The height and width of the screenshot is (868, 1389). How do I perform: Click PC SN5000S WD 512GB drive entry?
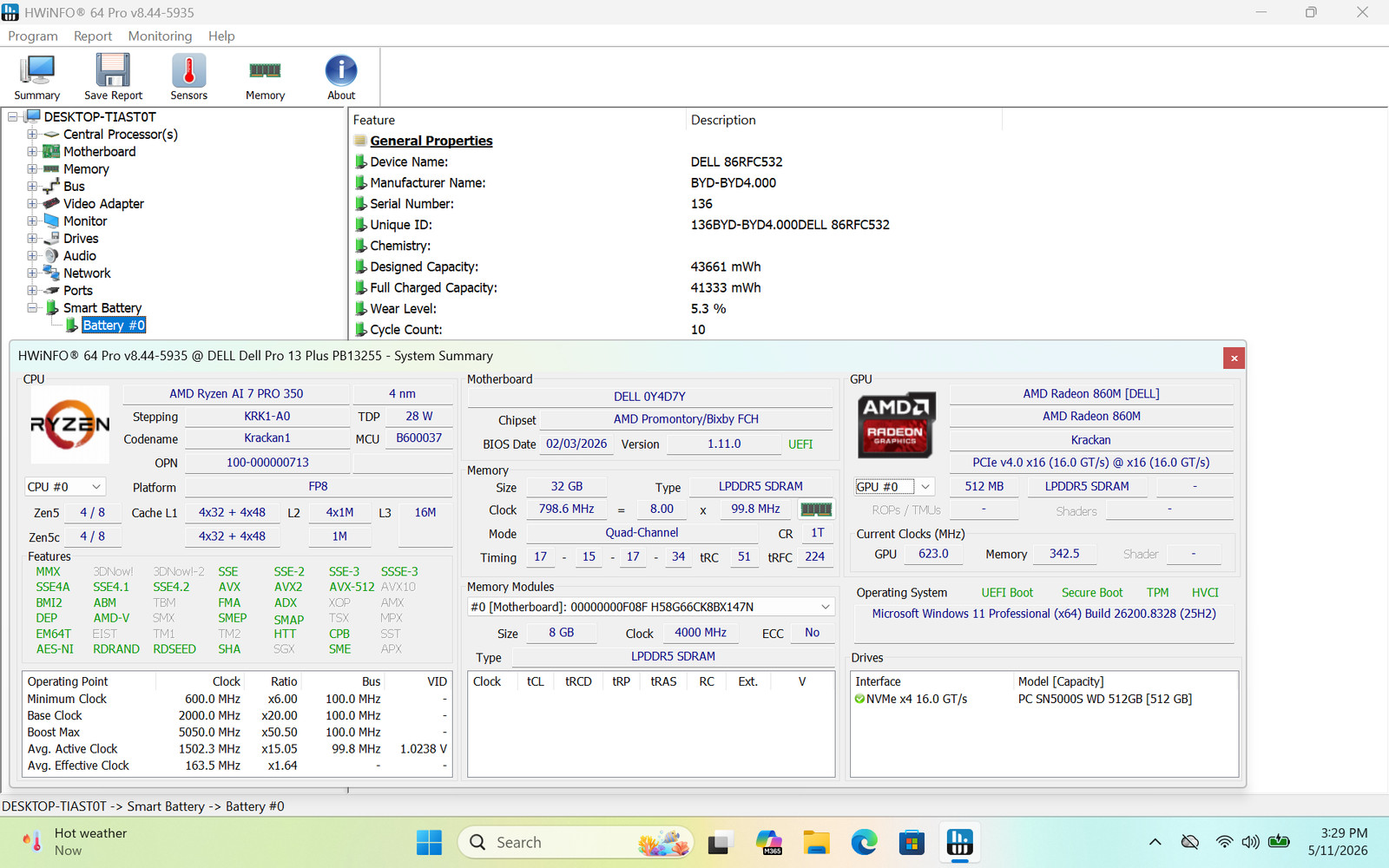1105,699
